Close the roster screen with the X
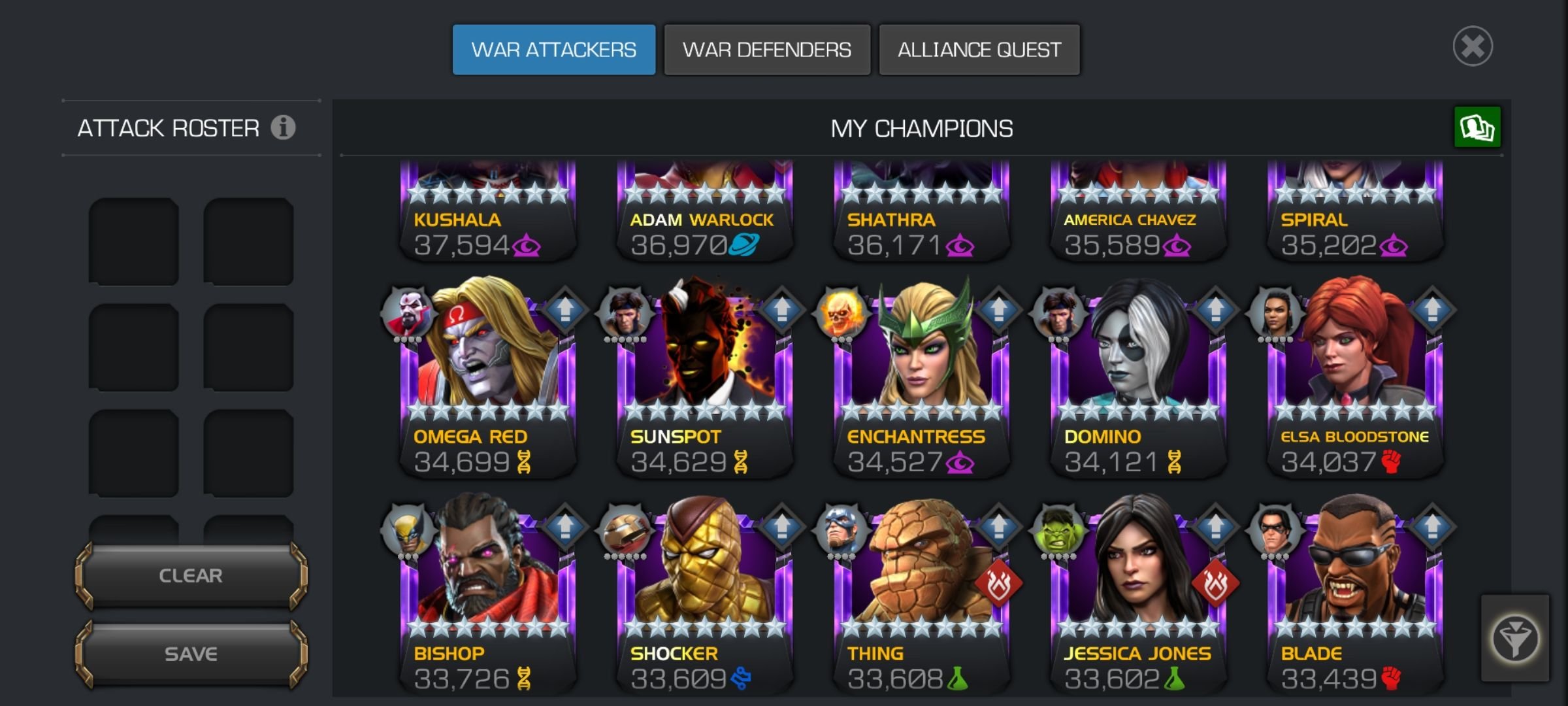 point(1473,46)
